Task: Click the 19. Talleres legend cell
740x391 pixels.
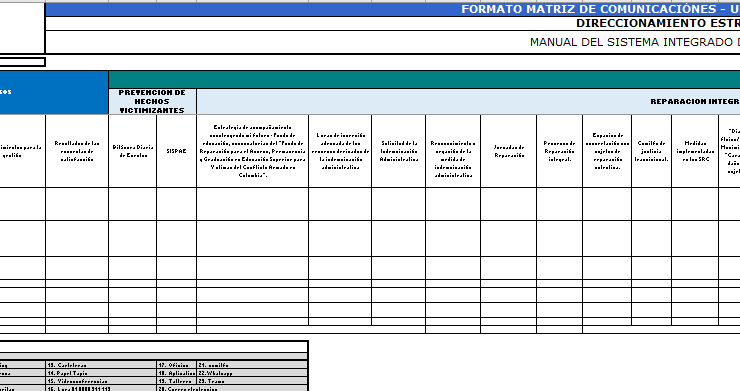Action: tap(177, 381)
